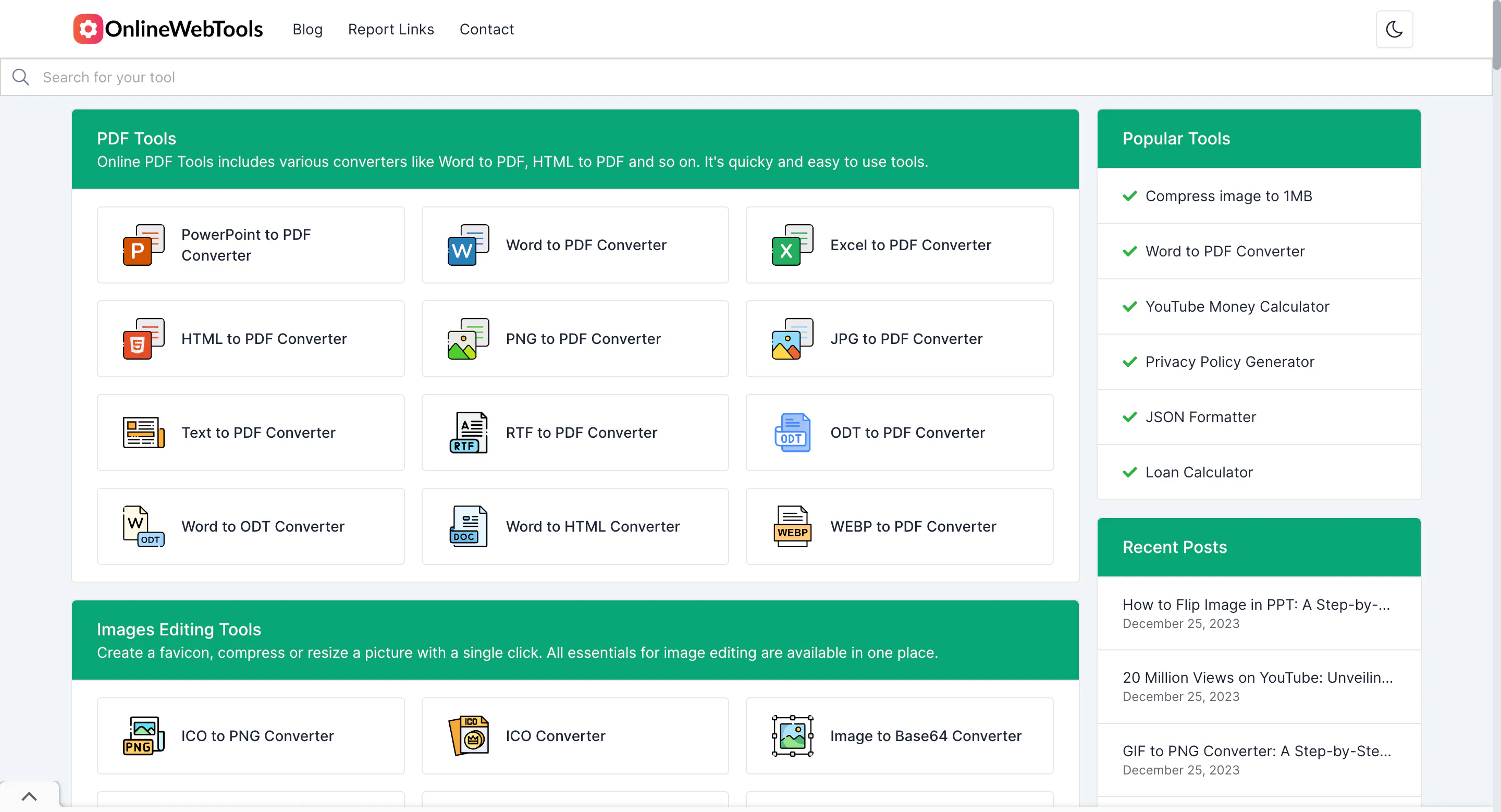Screen dimensions: 1501x812
Task: Click the search magnifier icon
Action: point(21,78)
